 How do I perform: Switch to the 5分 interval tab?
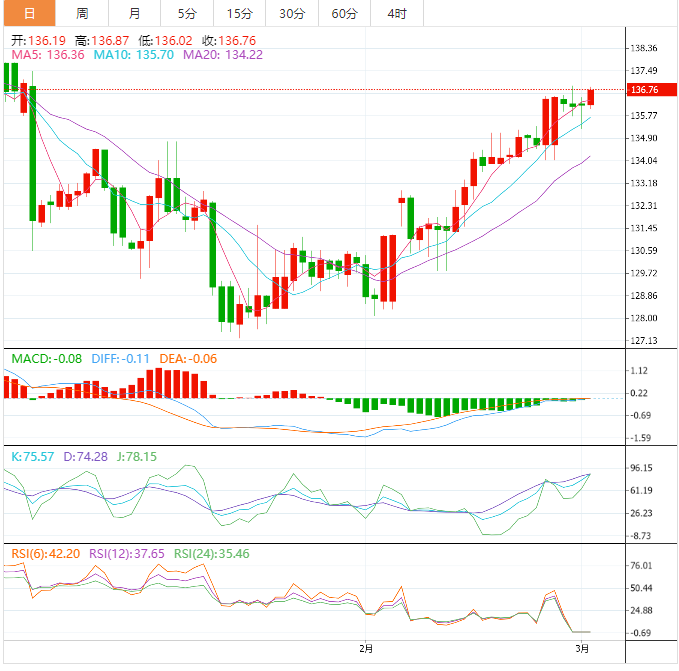click(x=187, y=13)
